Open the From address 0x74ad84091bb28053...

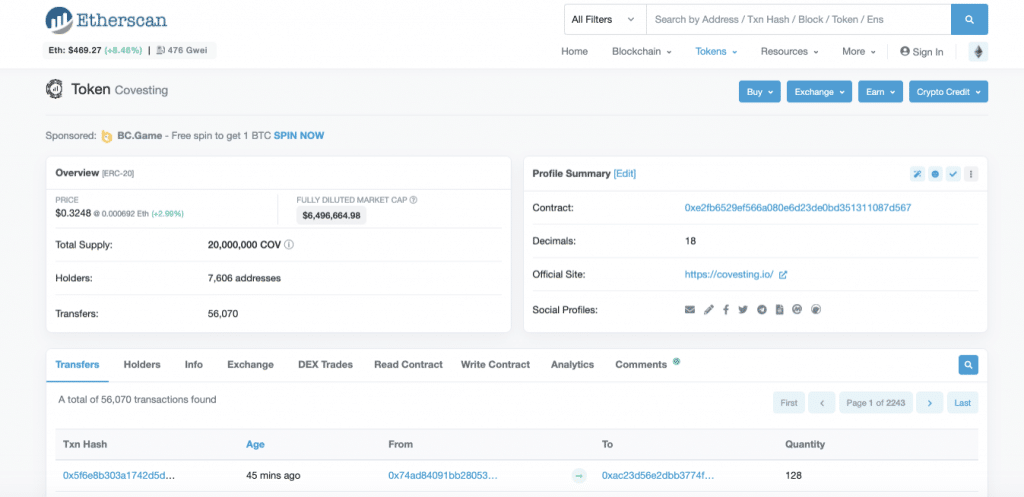tap(443, 475)
